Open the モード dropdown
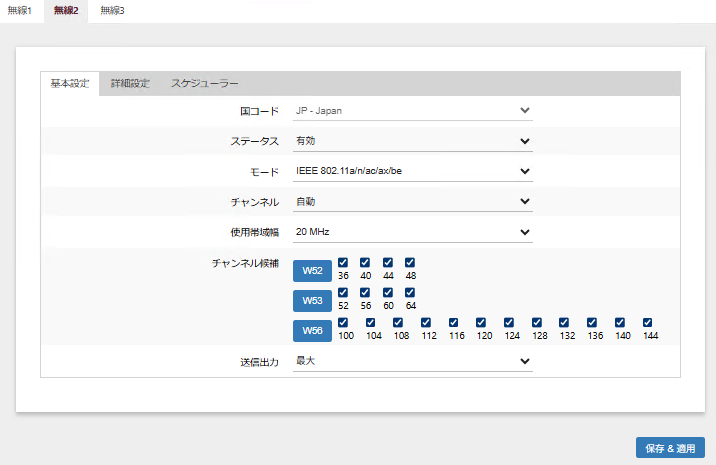Image resolution: width=716 pixels, height=465 pixels. click(x=413, y=171)
